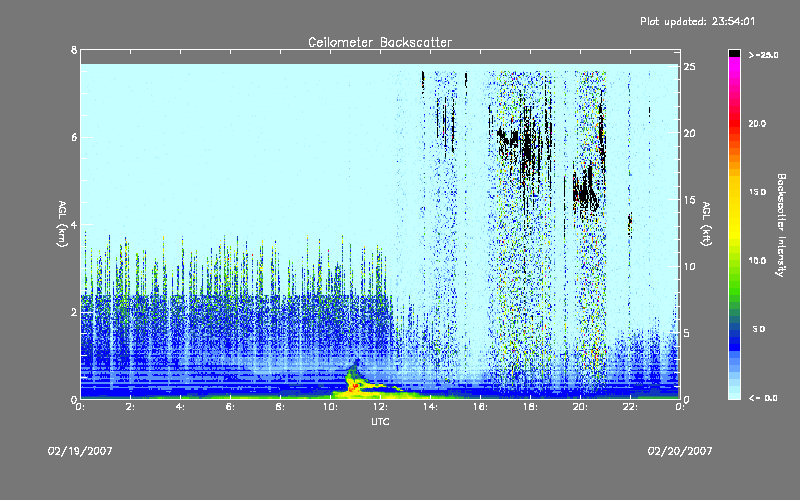Click the '6:' hour tick on time axis
The image size is (800, 500).
(x=230, y=407)
